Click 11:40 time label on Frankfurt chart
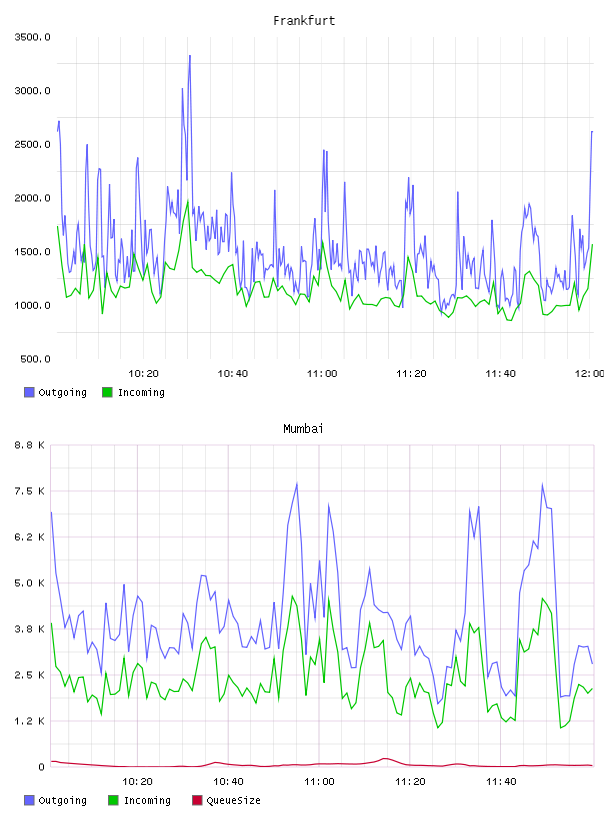Image resolution: width=608 pixels, height=816 pixels. tap(500, 374)
